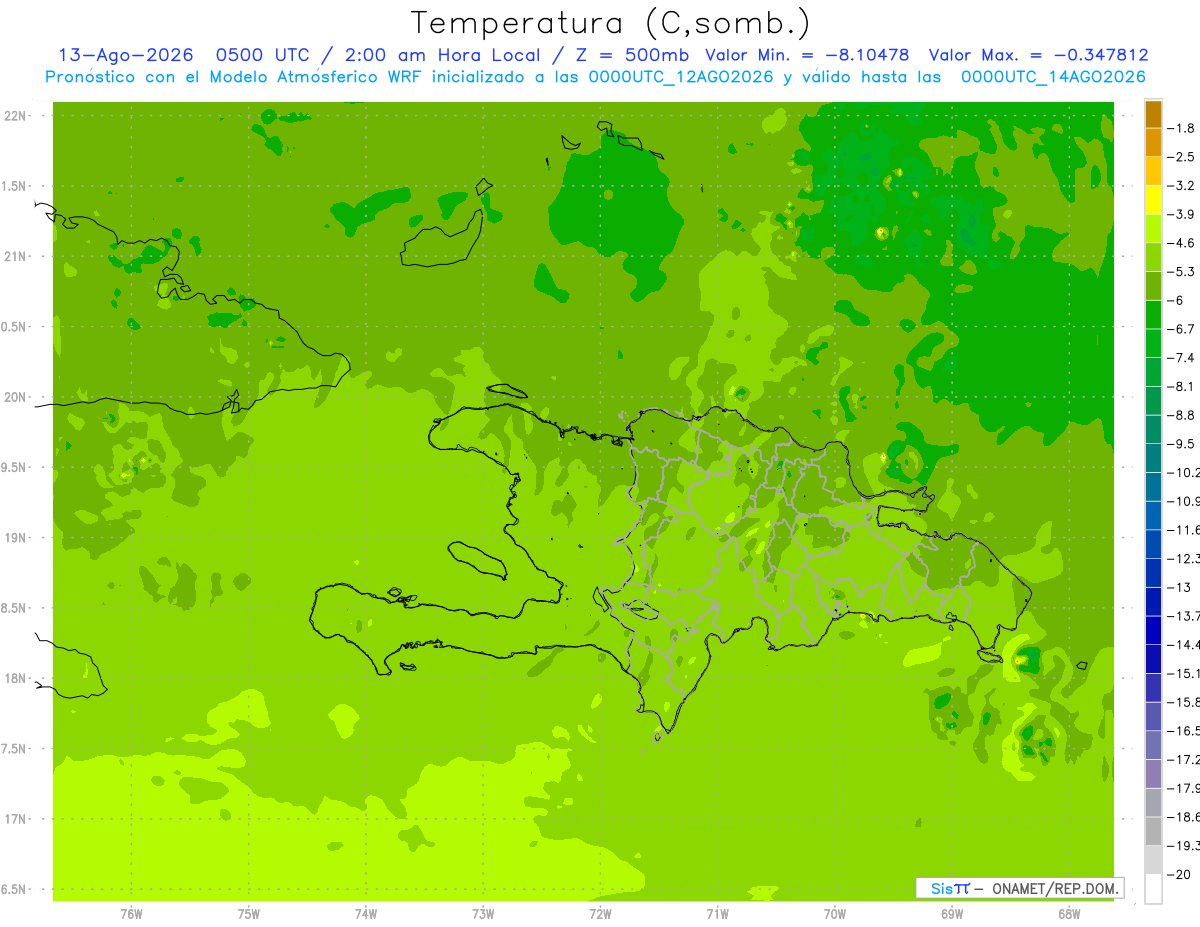Click the 19N latitude label

tap(16, 538)
